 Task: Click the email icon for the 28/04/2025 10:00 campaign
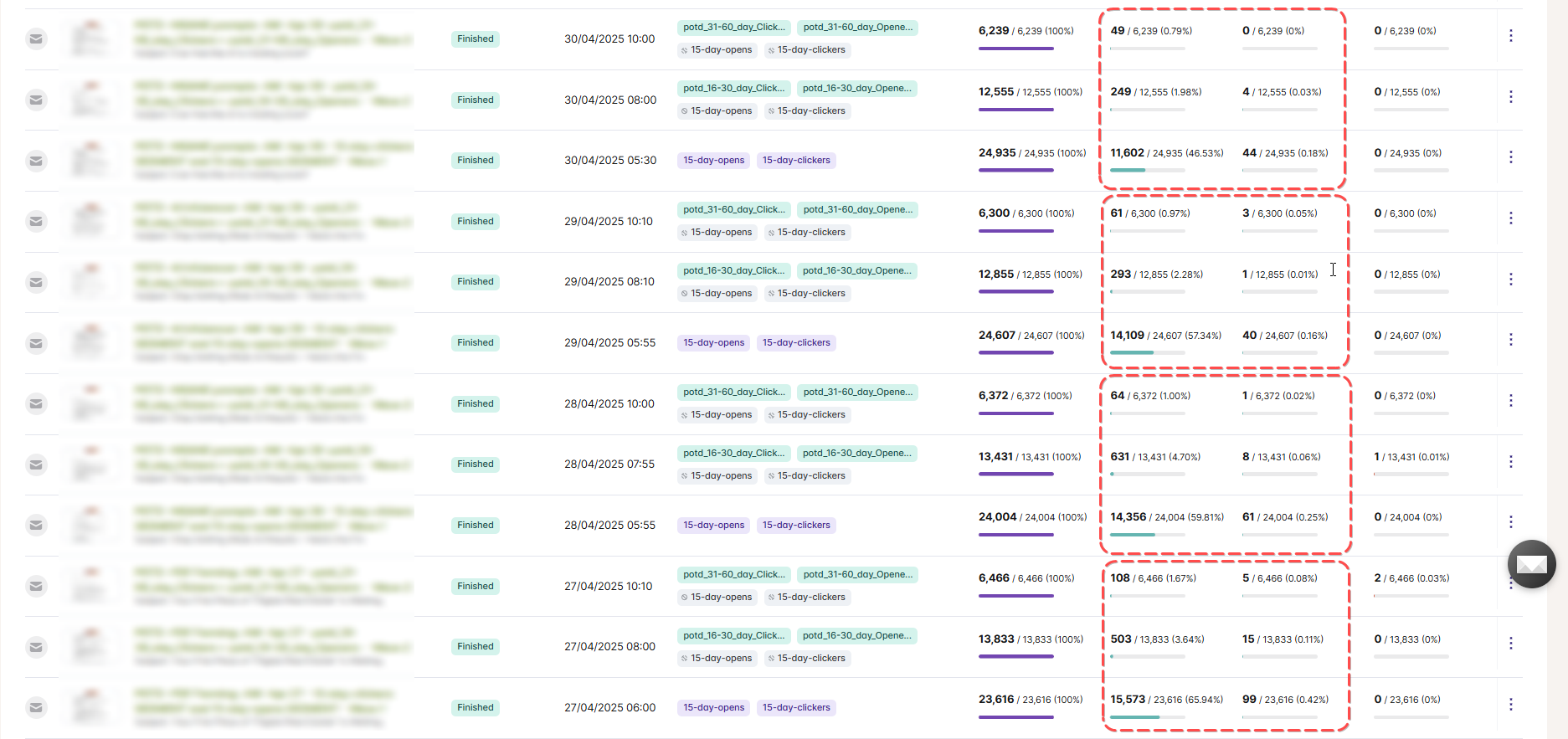[x=36, y=403]
